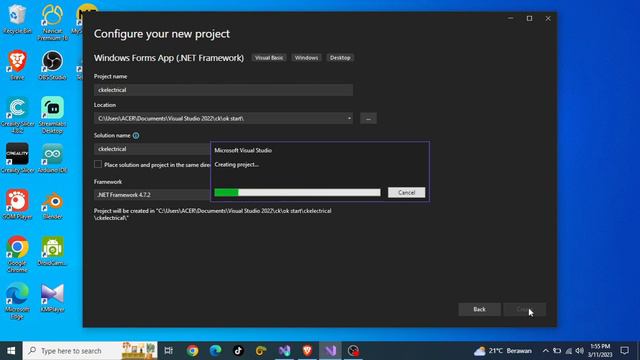
Task: Open volume control in system tray
Action: [580, 351]
